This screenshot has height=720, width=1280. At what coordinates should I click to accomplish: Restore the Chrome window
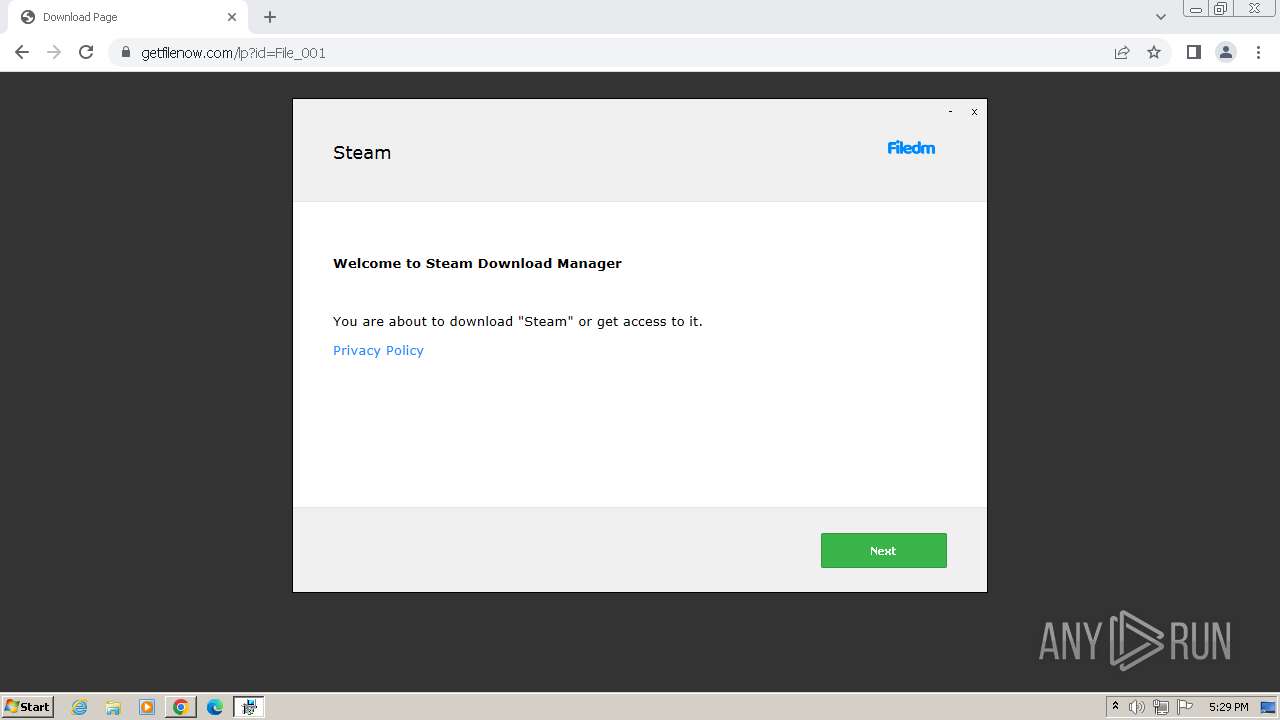pos(1221,8)
